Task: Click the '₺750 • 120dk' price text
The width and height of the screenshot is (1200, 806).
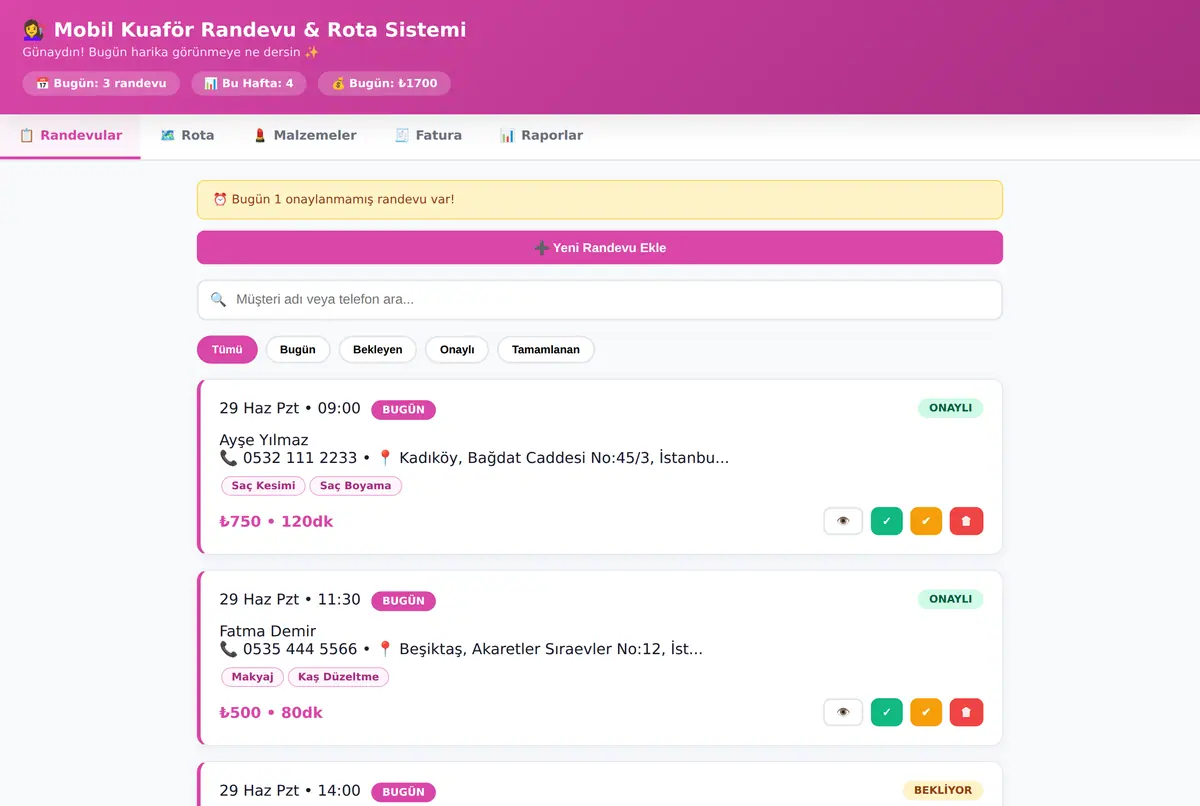Action: (x=276, y=521)
